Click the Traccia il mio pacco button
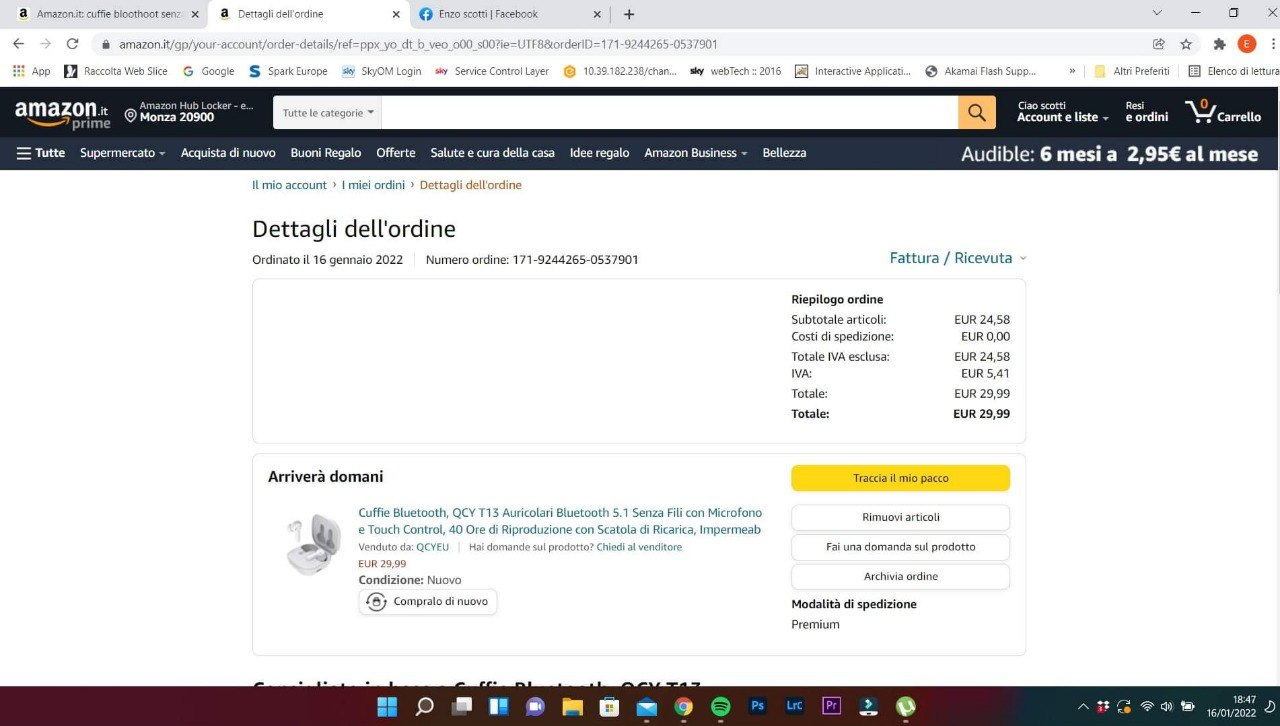The width and height of the screenshot is (1280, 726). [x=900, y=478]
